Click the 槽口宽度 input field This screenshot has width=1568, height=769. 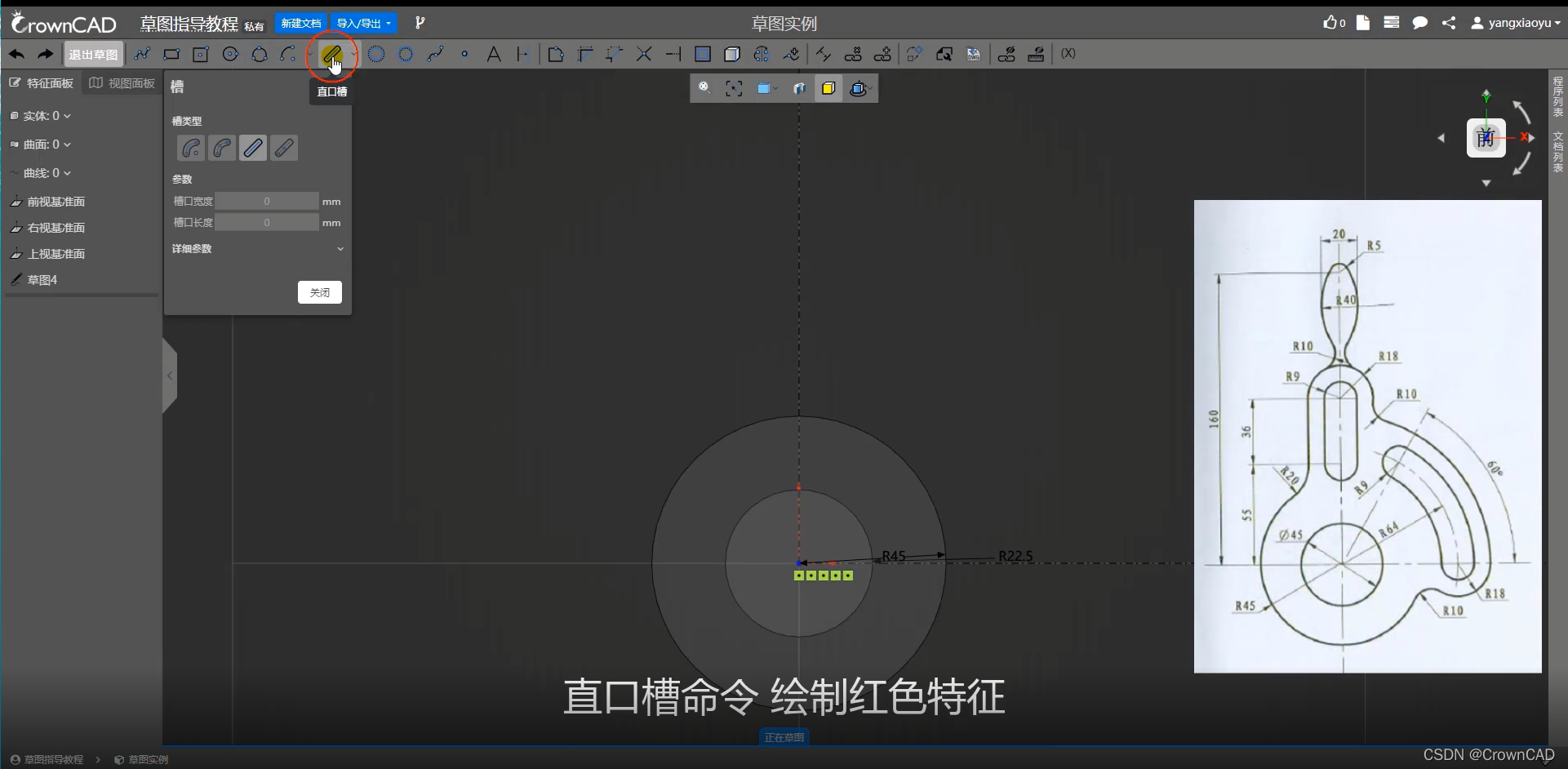pyautogui.click(x=267, y=201)
